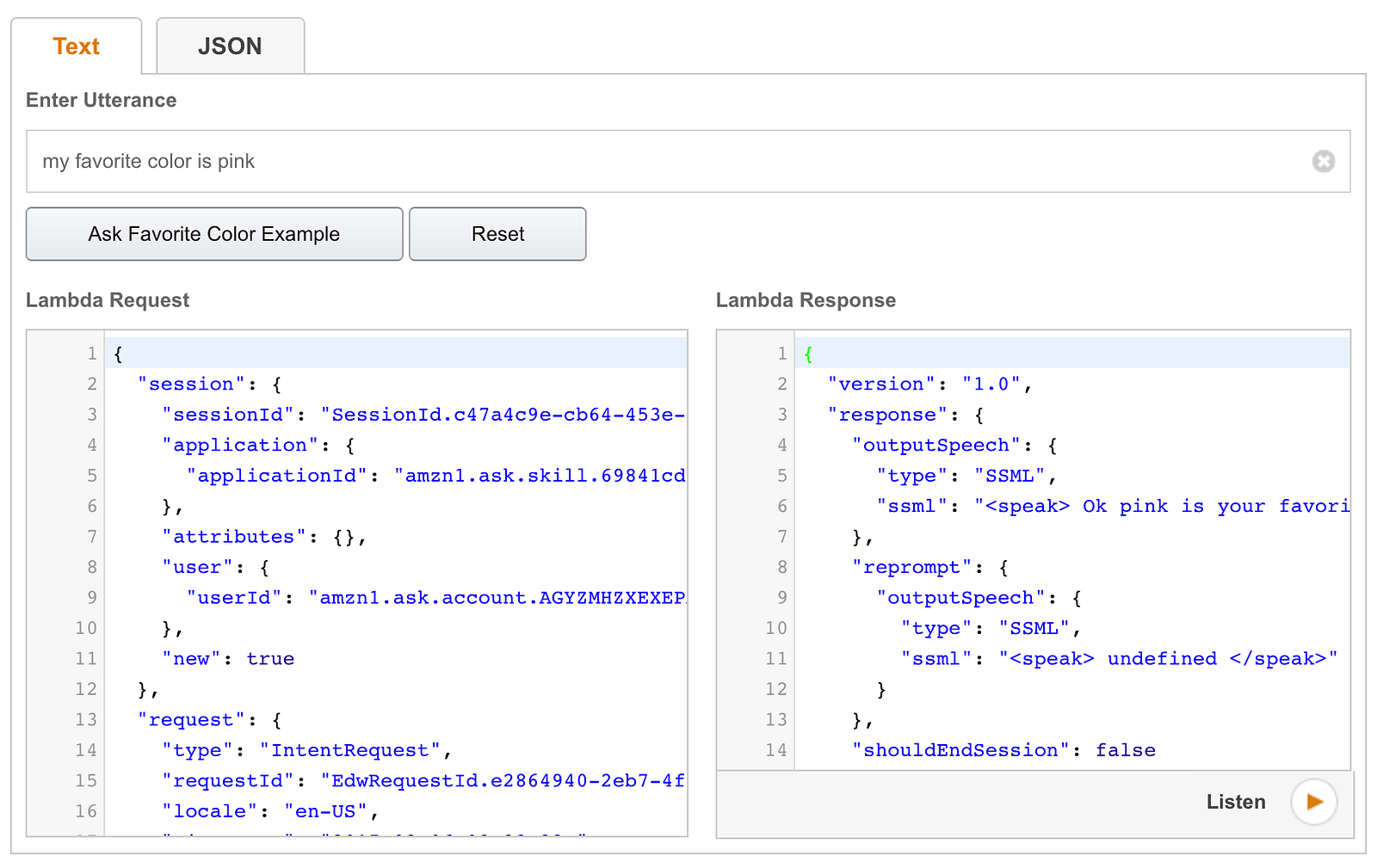Click the Lambda Request heading
The height and width of the screenshot is (868, 1377).
tap(108, 300)
